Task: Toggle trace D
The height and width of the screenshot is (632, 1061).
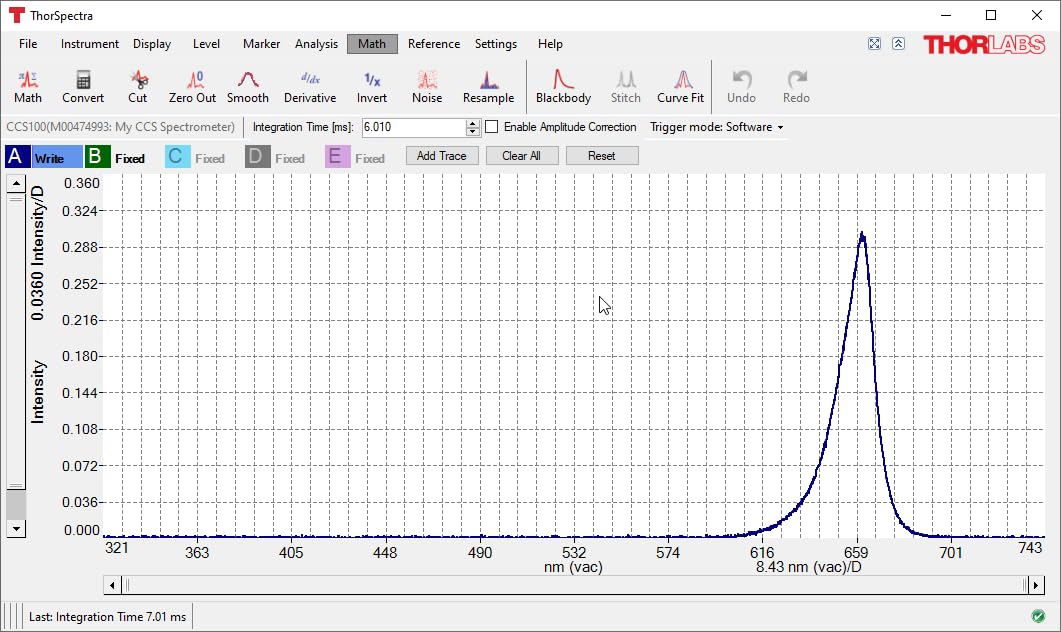Action: 256,157
